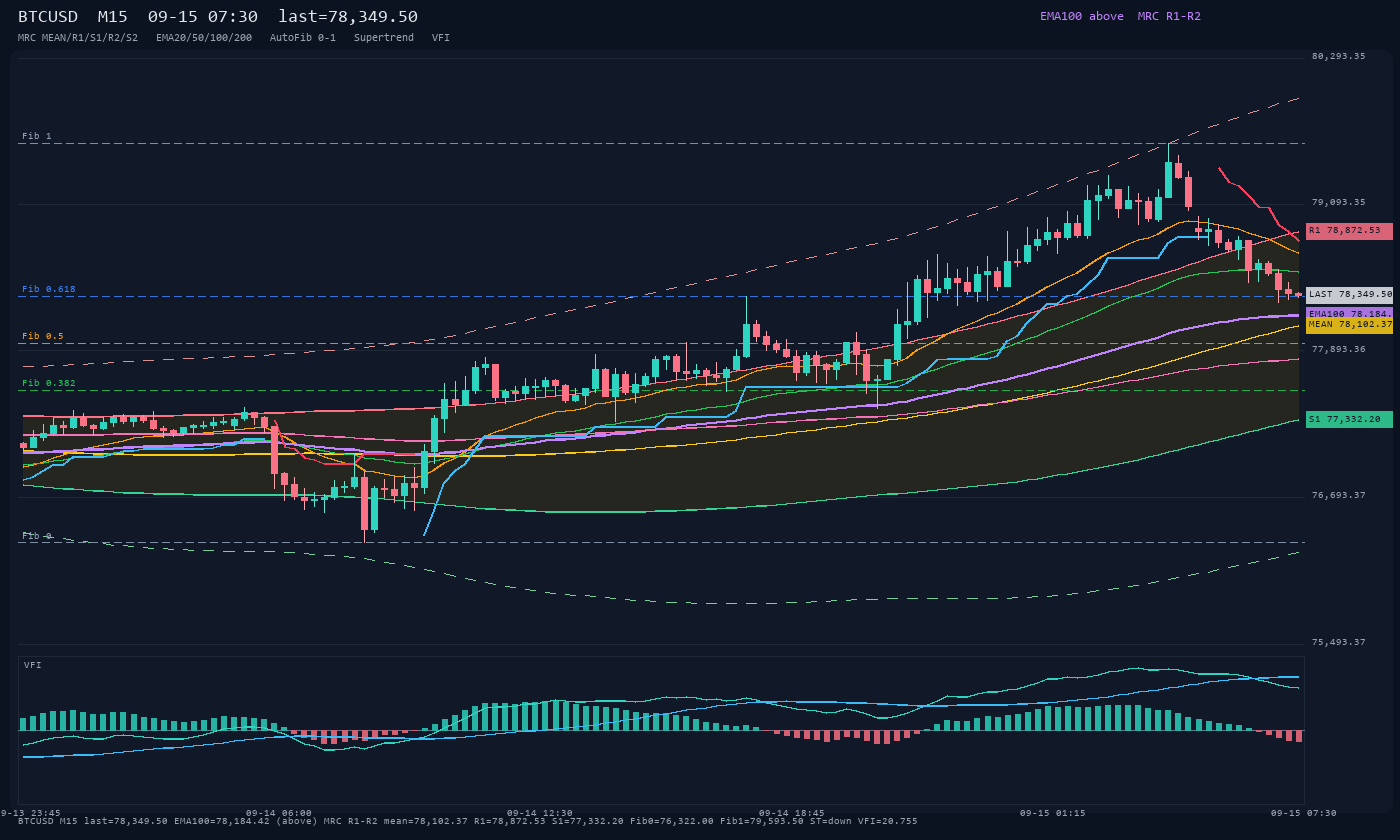Select the 'VFI' entry in the indicator legend
Viewport: 1400px width, 840px height.
(441, 38)
